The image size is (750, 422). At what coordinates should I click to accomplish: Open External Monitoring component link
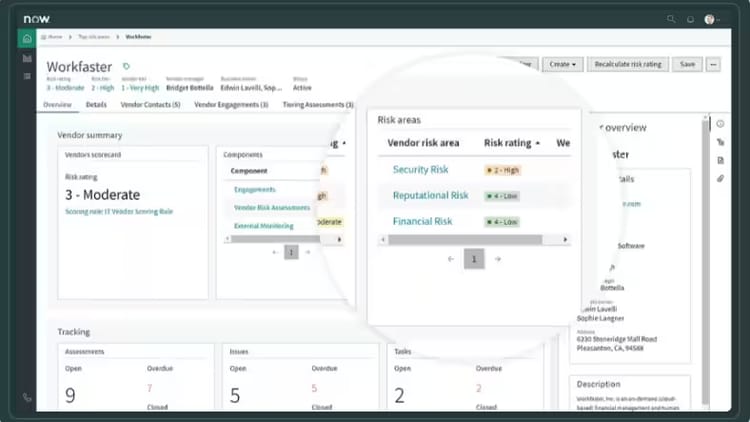[264, 226]
